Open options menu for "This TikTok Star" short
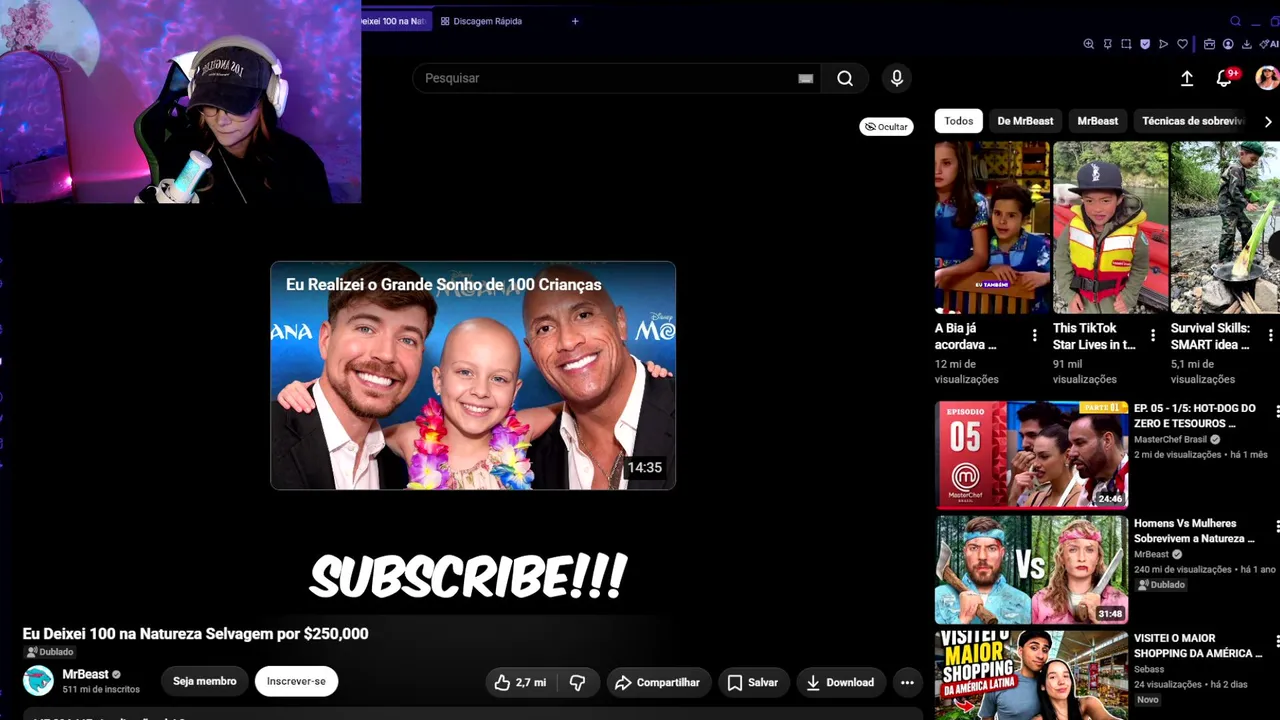Screen dimensions: 1280x720 (1152, 336)
